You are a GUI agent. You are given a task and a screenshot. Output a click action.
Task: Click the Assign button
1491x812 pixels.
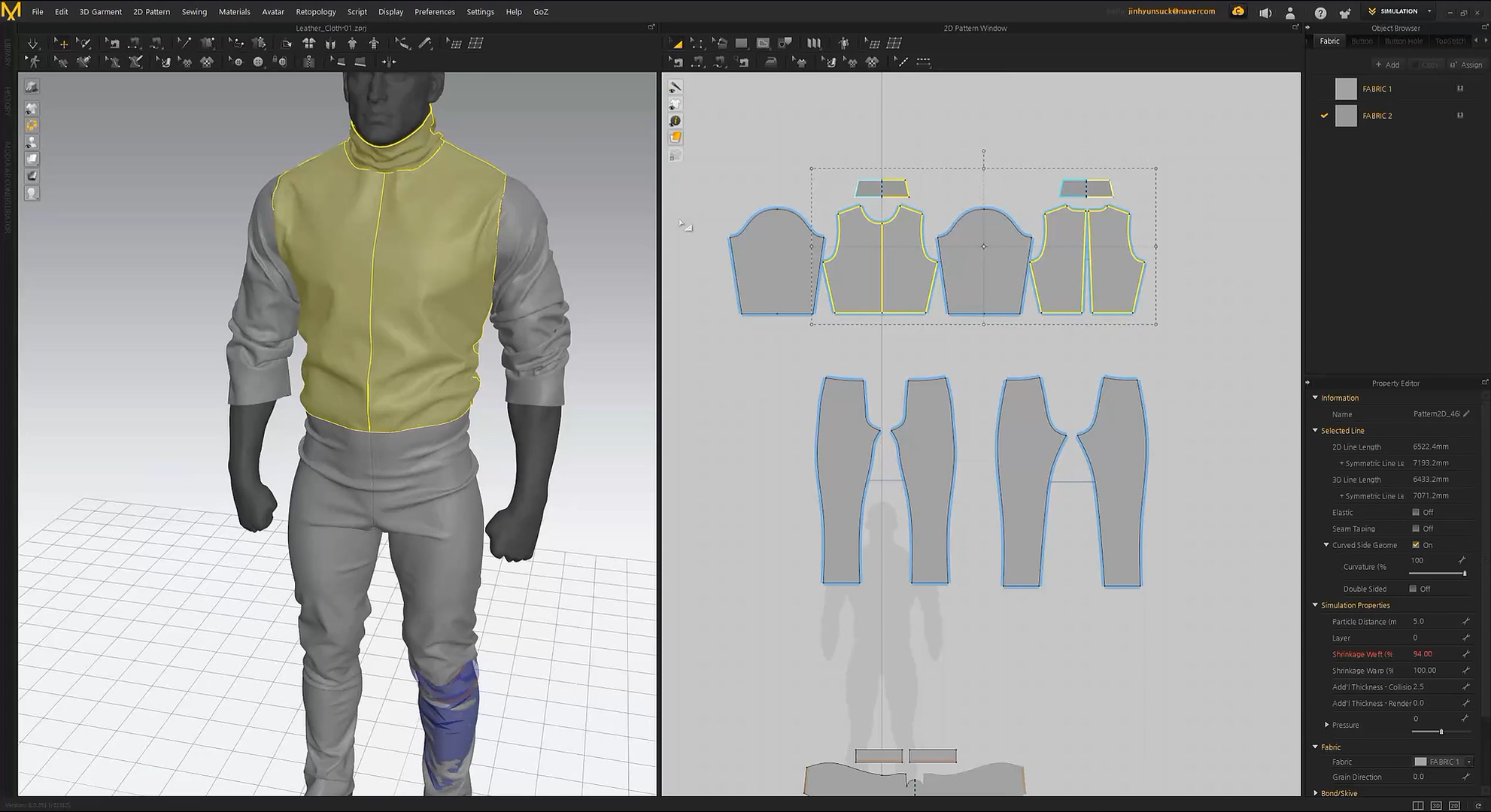1465,65
